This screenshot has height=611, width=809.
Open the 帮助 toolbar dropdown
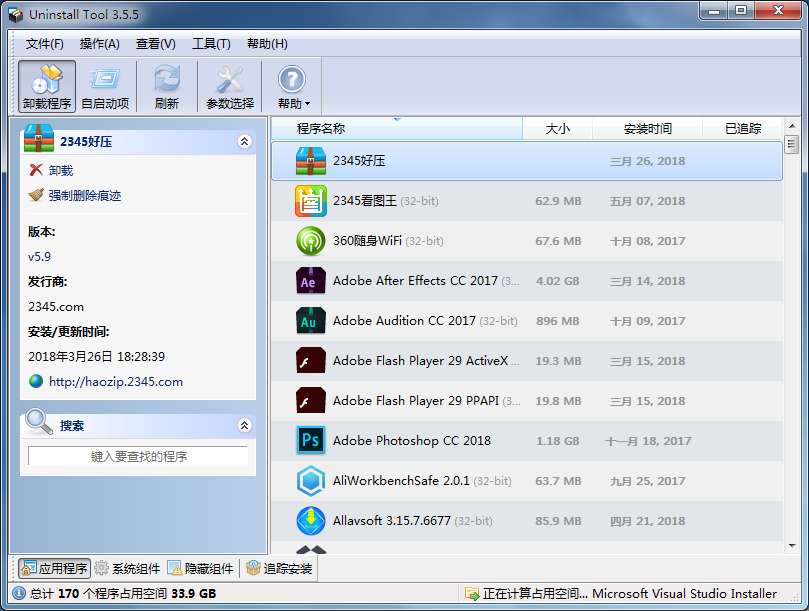coord(293,86)
